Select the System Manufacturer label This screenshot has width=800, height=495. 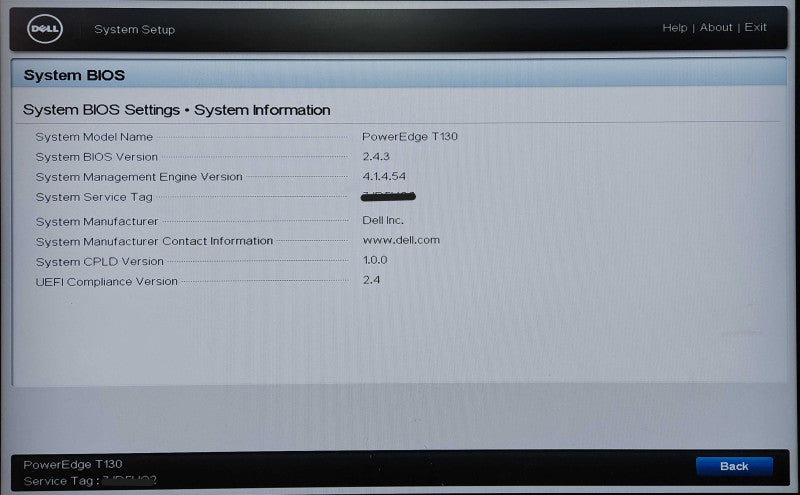[97, 221]
